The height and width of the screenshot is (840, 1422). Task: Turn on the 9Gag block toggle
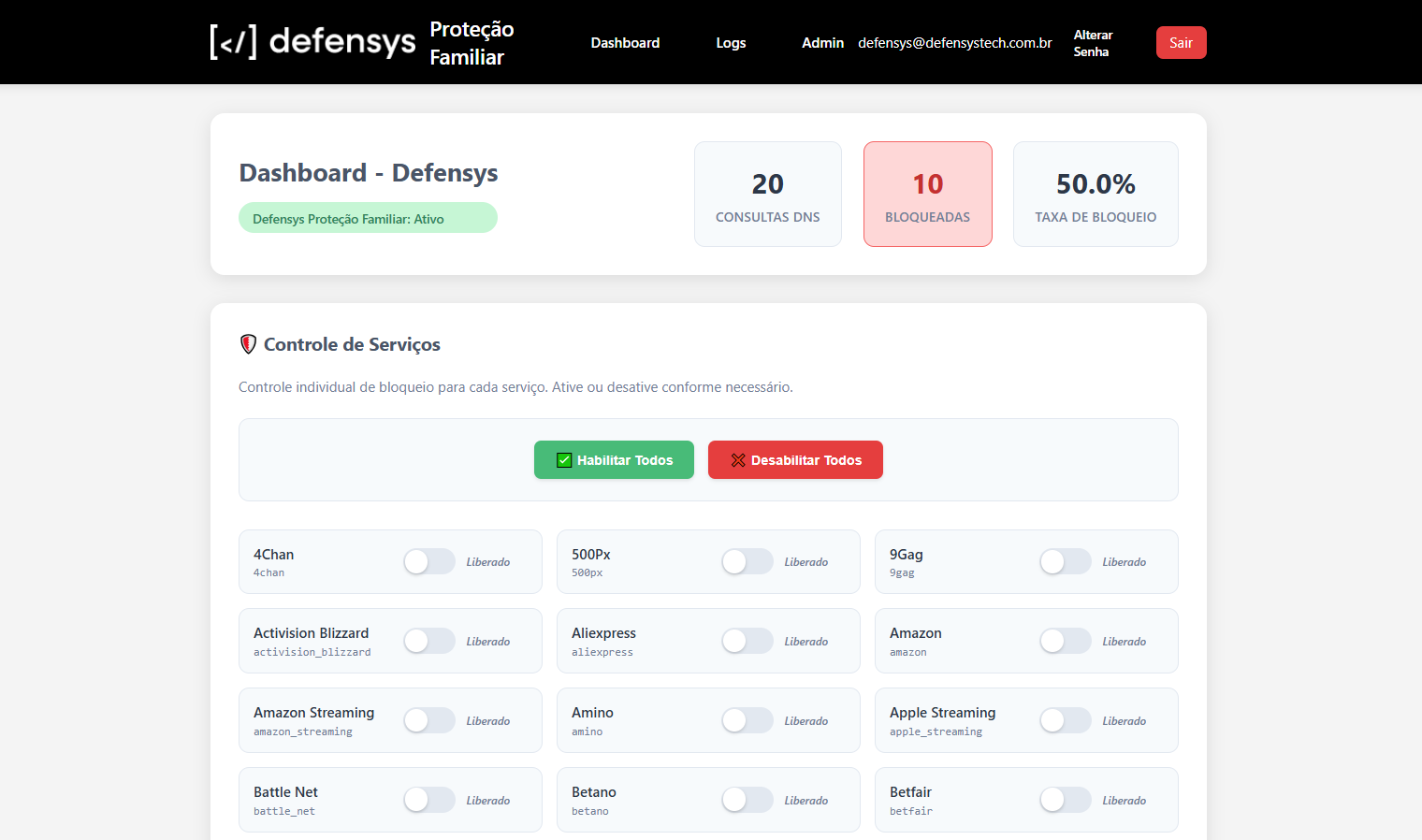(1065, 561)
